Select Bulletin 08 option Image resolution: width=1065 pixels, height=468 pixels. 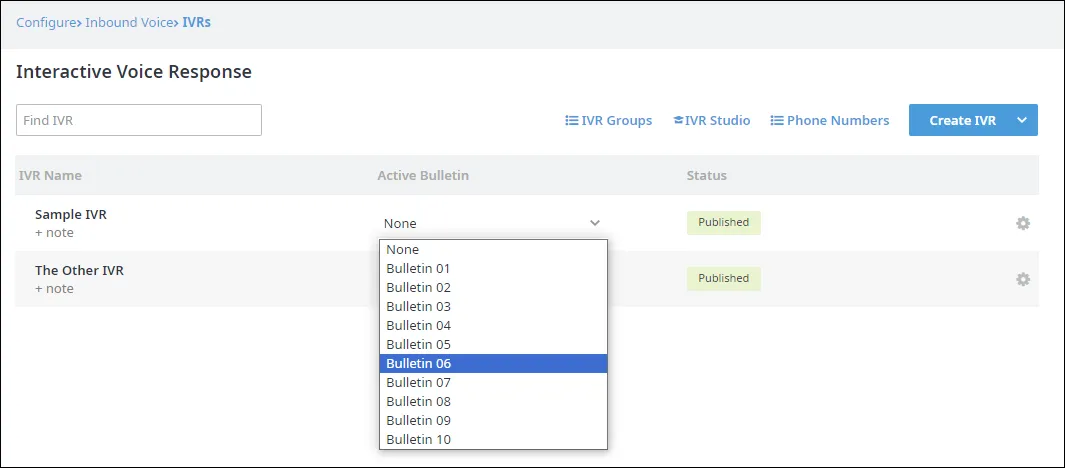(x=493, y=401)
